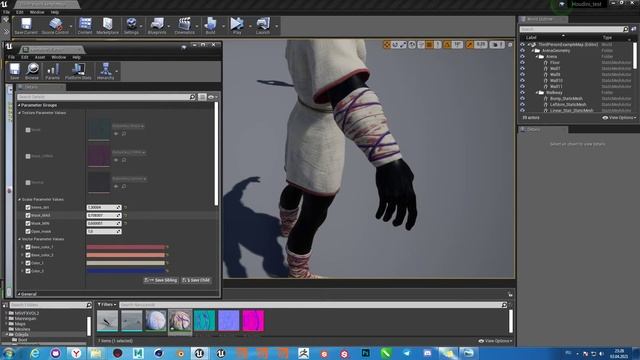
Task: Select the magenta texture thumbnail in Content Browser
Action: (x=253, y=321)
